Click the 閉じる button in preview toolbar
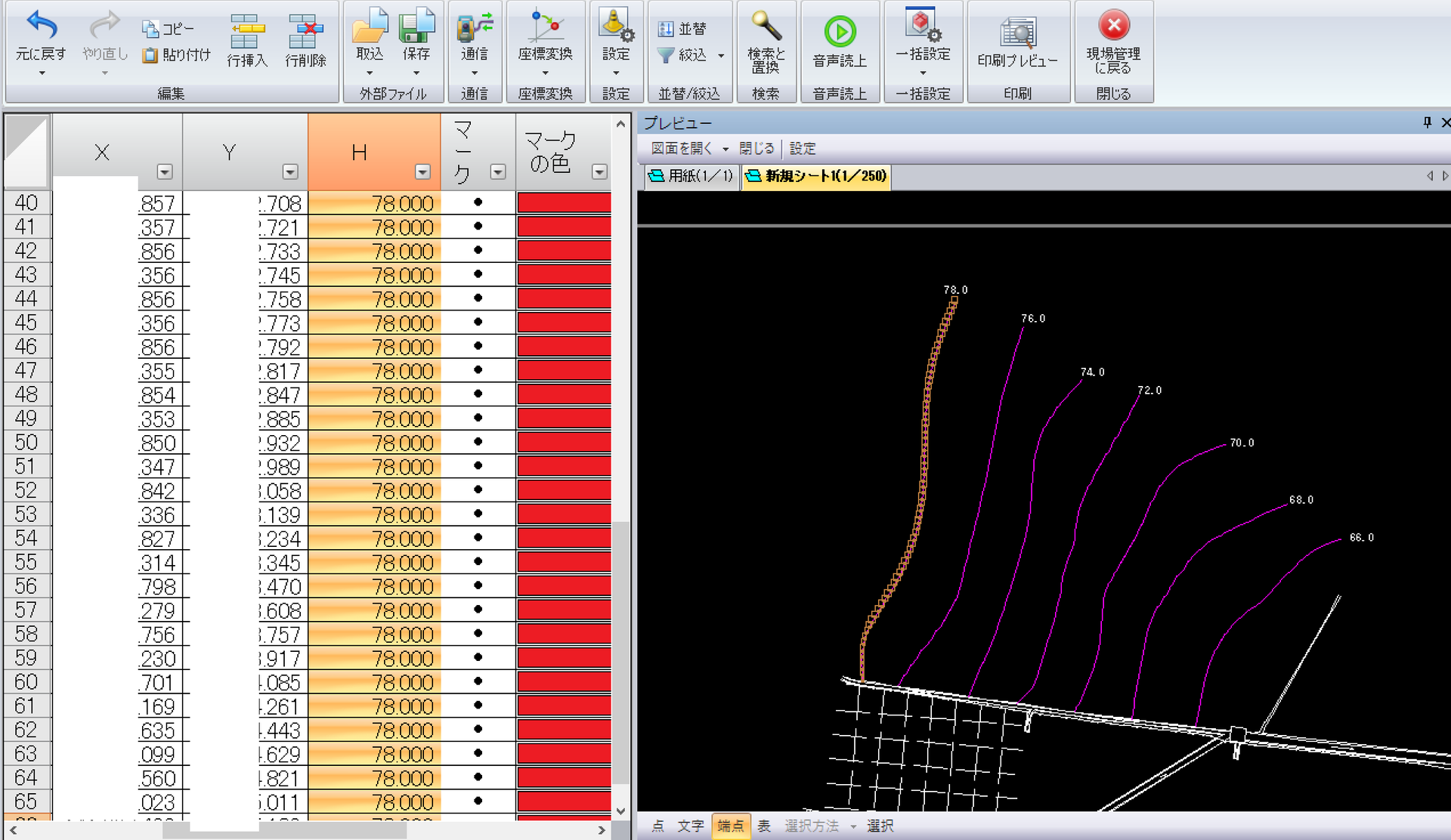 click(756, 149)
